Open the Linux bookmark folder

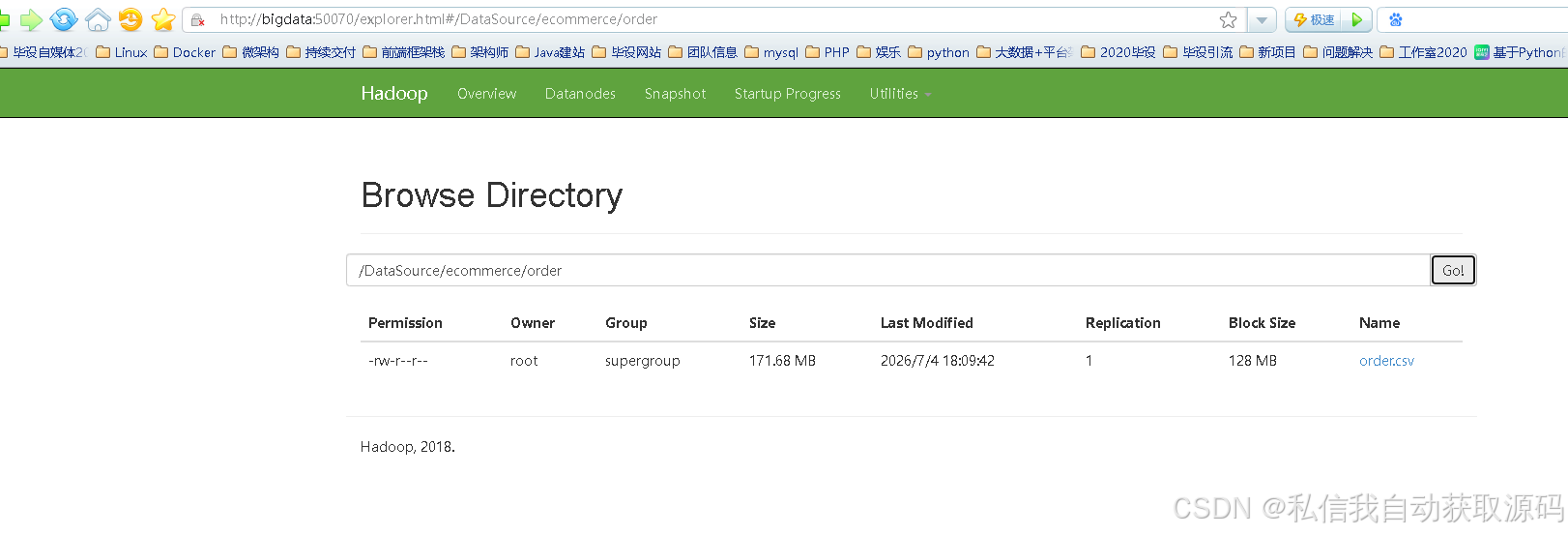tap(122, 52)
